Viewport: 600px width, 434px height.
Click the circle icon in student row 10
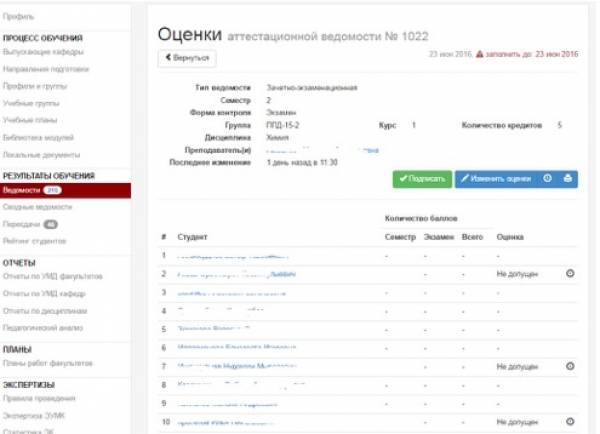click(x=570, y=421)
